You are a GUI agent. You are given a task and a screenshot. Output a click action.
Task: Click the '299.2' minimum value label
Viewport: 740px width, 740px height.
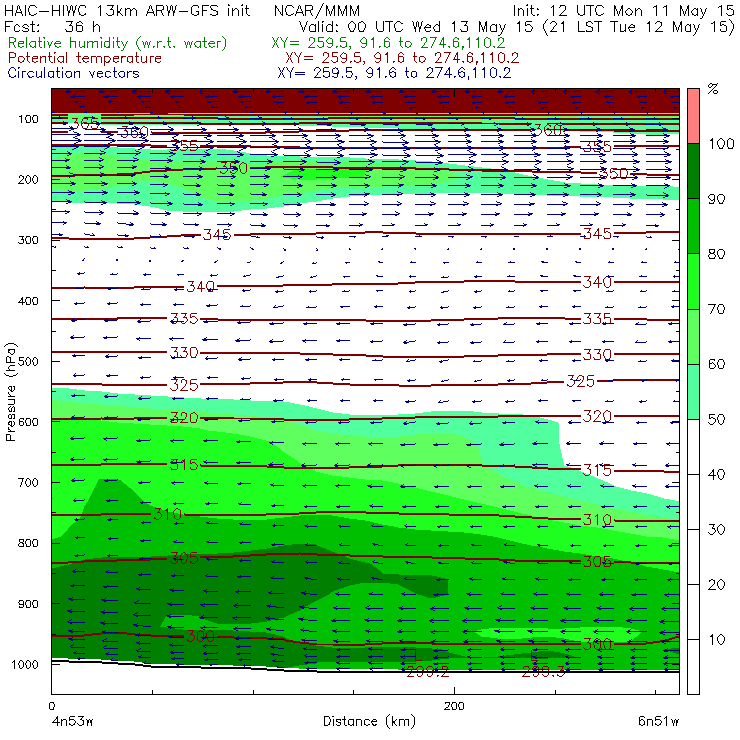click(428, 672)
